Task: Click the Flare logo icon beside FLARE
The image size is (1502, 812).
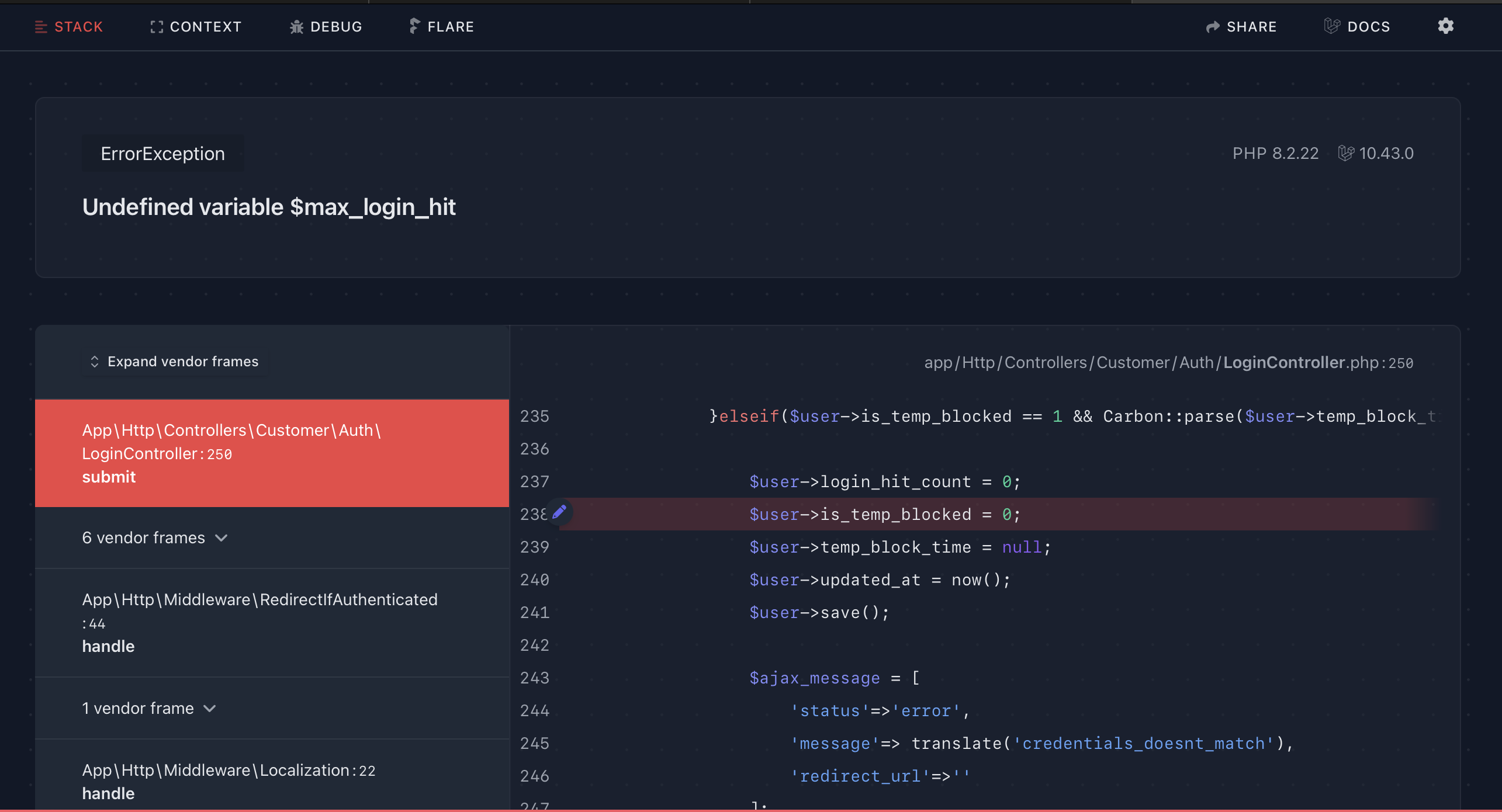Action: click(x=414, y=26)
